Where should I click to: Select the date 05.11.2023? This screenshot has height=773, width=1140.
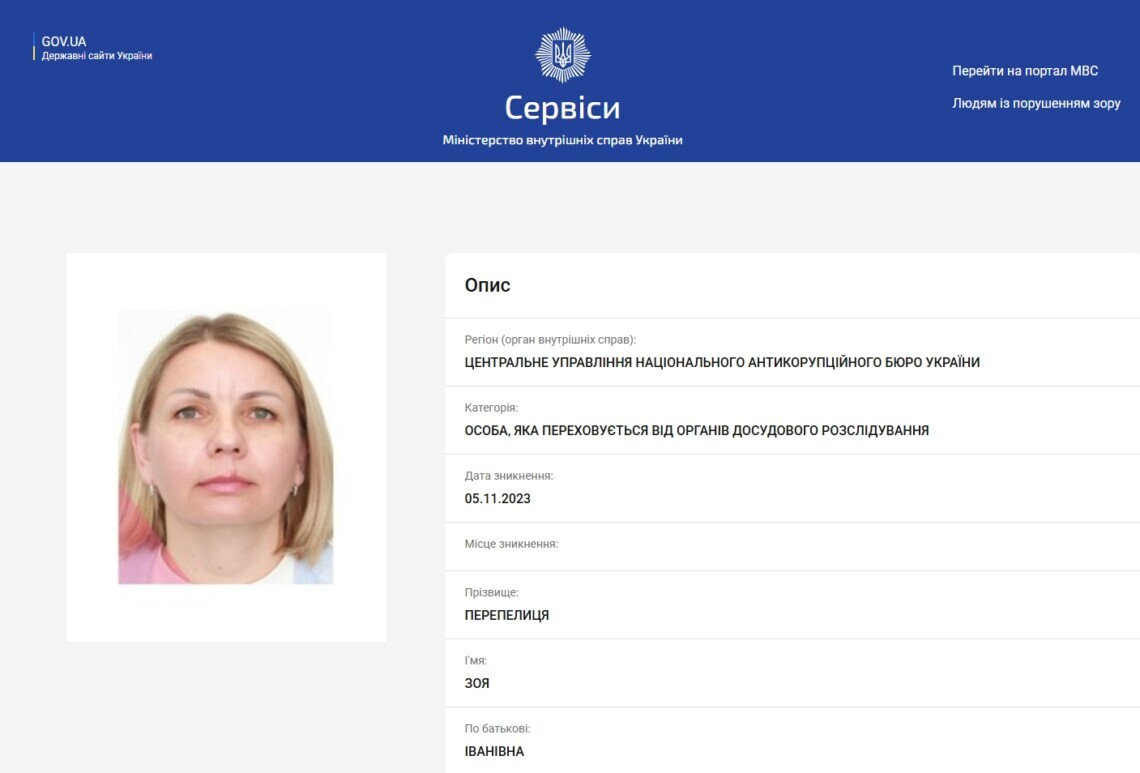click(497, 499)
